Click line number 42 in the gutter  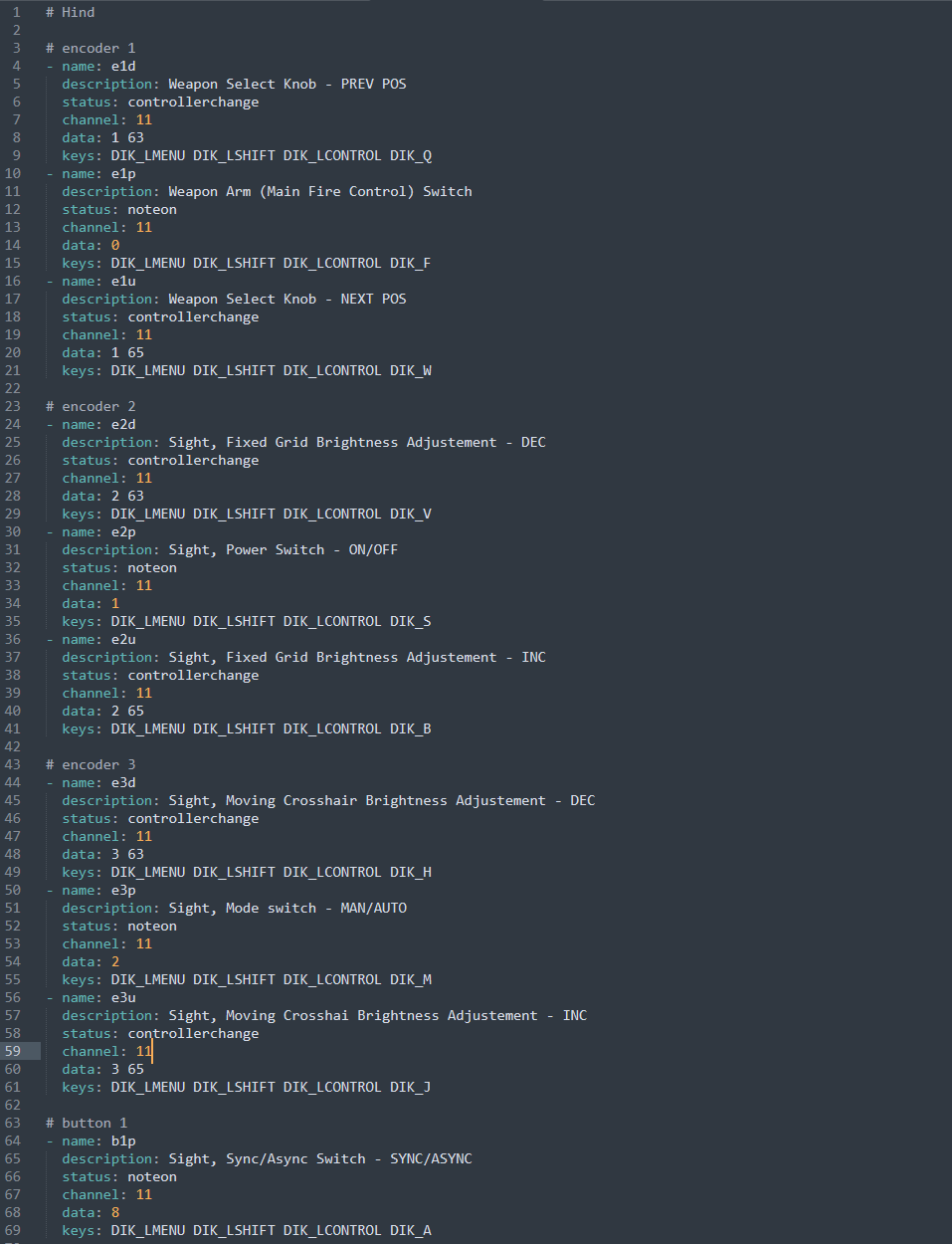click(13, 746)
